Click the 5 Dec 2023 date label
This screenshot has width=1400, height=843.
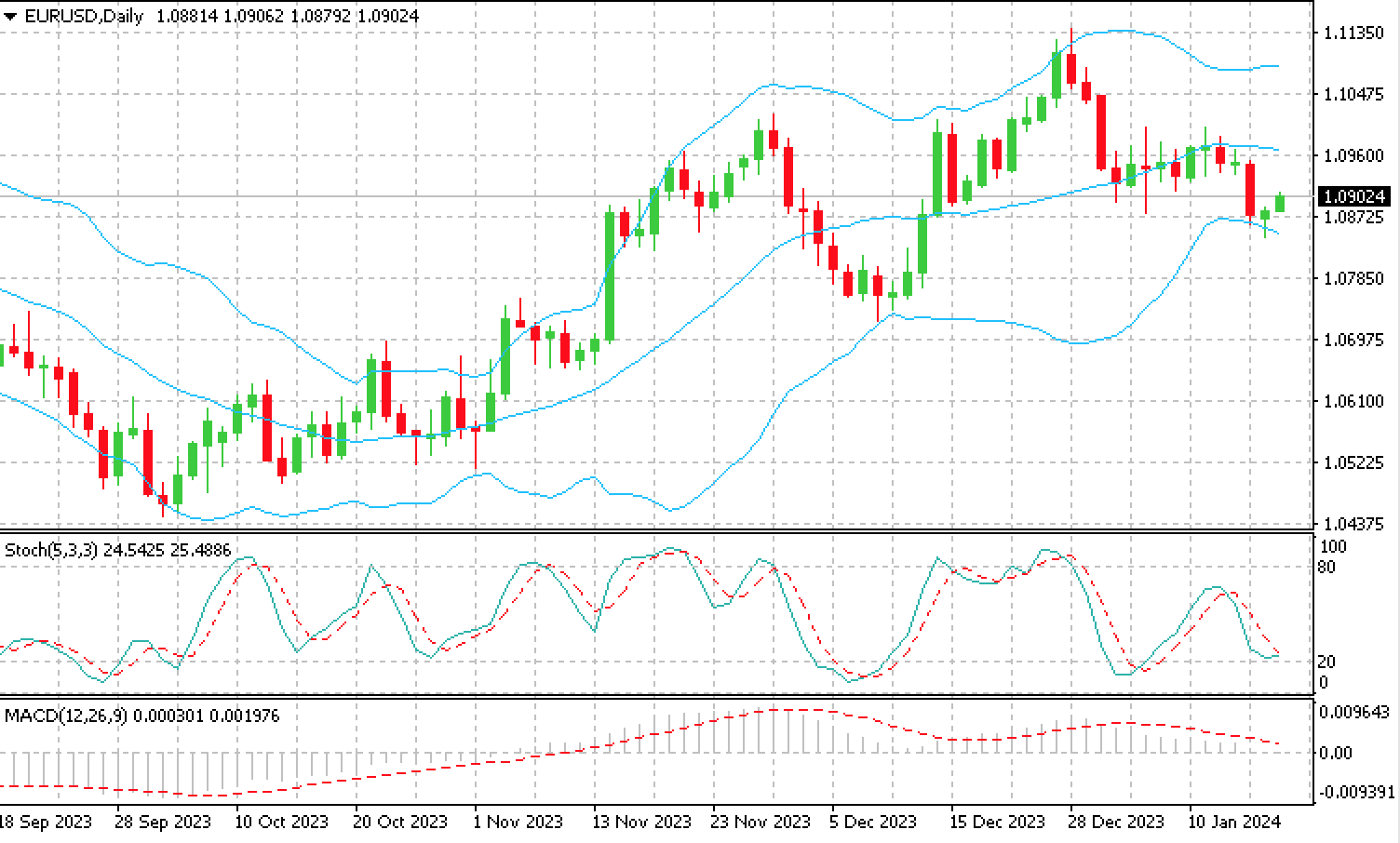click(874, 822)
